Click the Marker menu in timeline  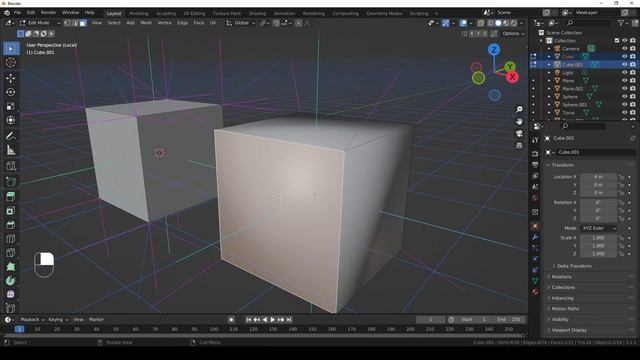coord(96,320)
